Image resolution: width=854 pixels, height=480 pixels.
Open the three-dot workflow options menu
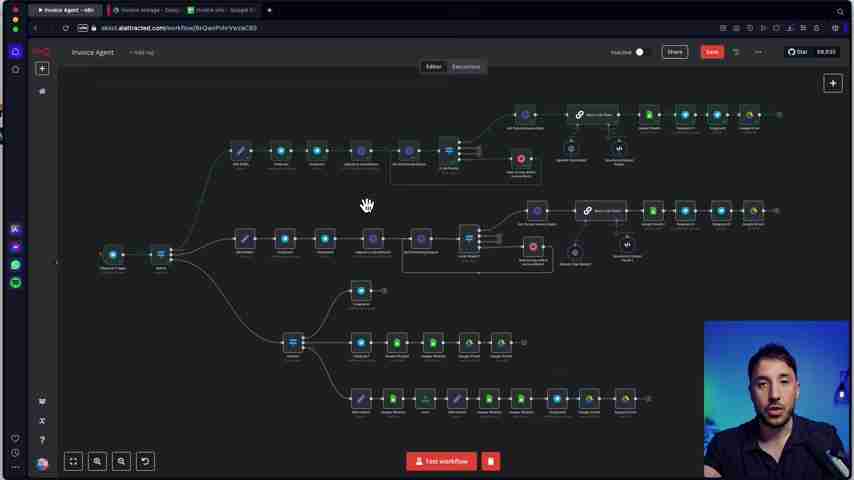pos(758,52)
